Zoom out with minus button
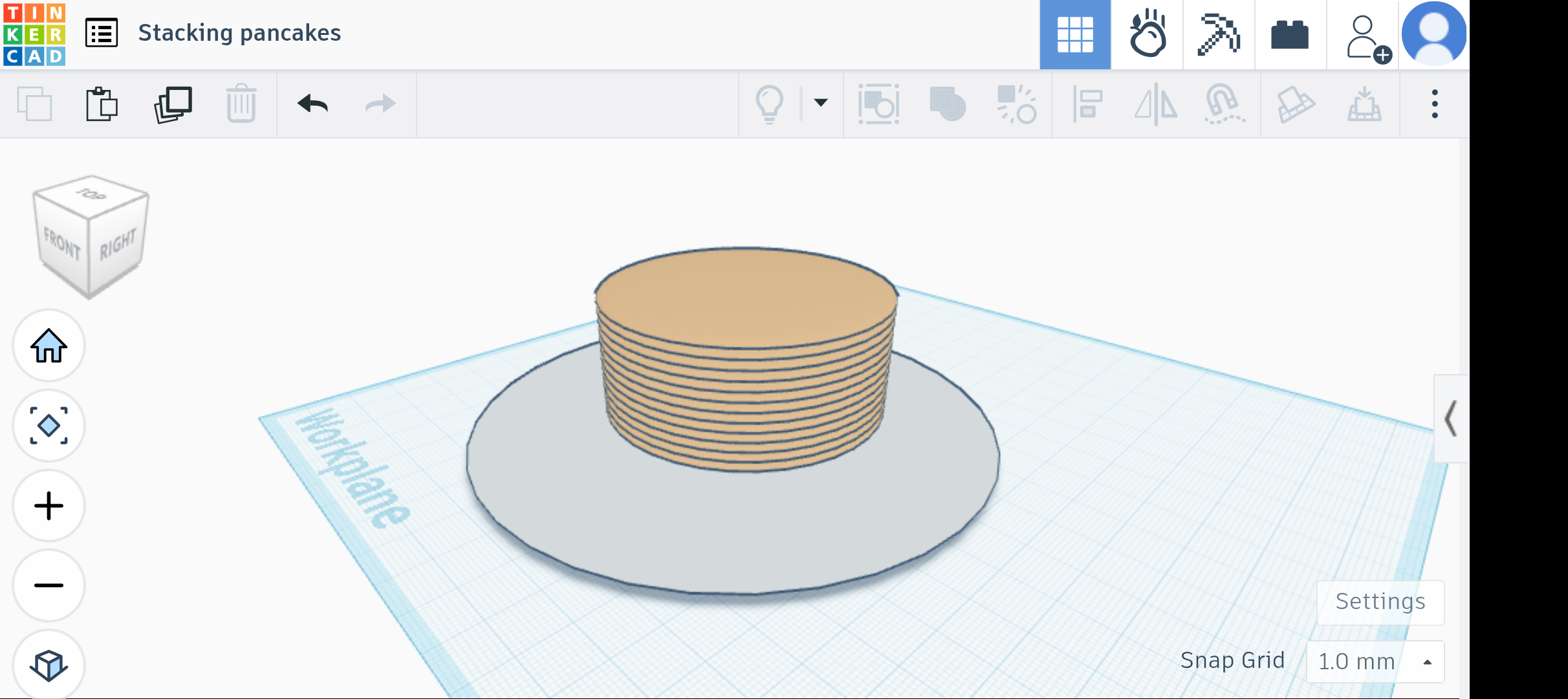The image size is (1568, 699). (49, 585)
